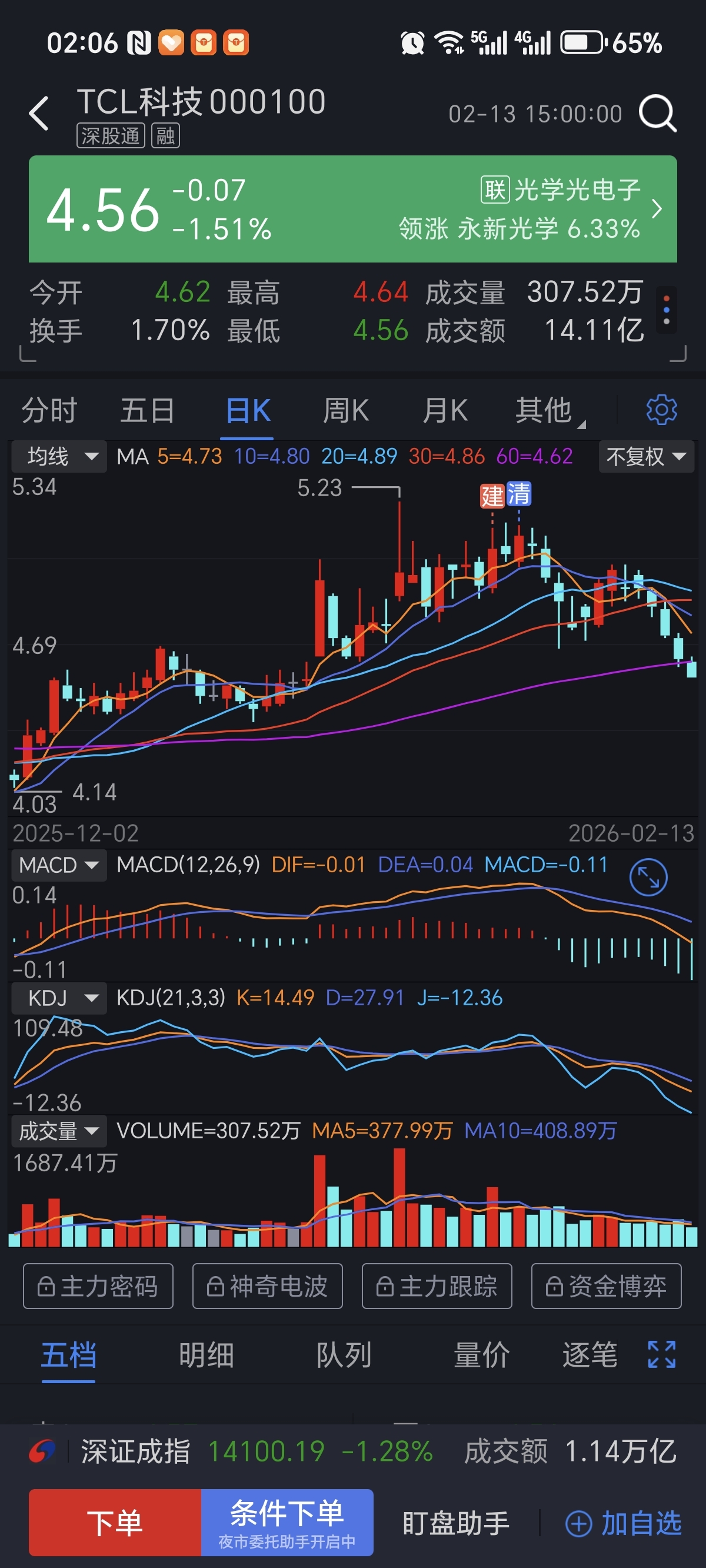Tap the 深股通 badge

110,135
